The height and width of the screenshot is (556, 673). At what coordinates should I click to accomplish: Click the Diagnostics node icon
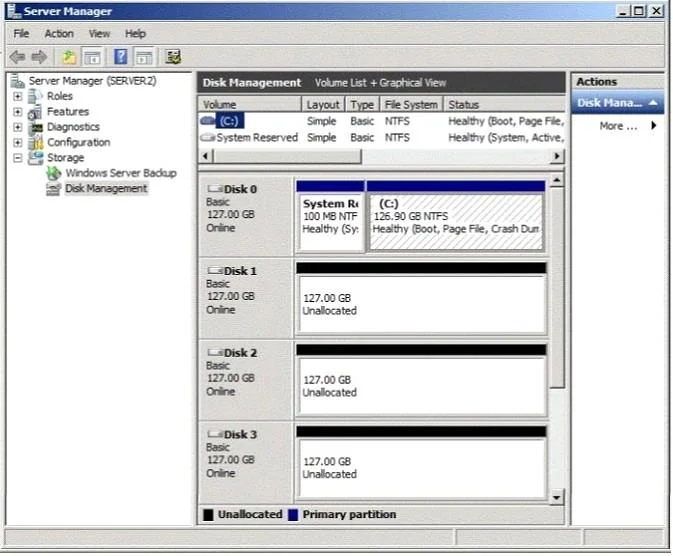click(x=36, y=127)
